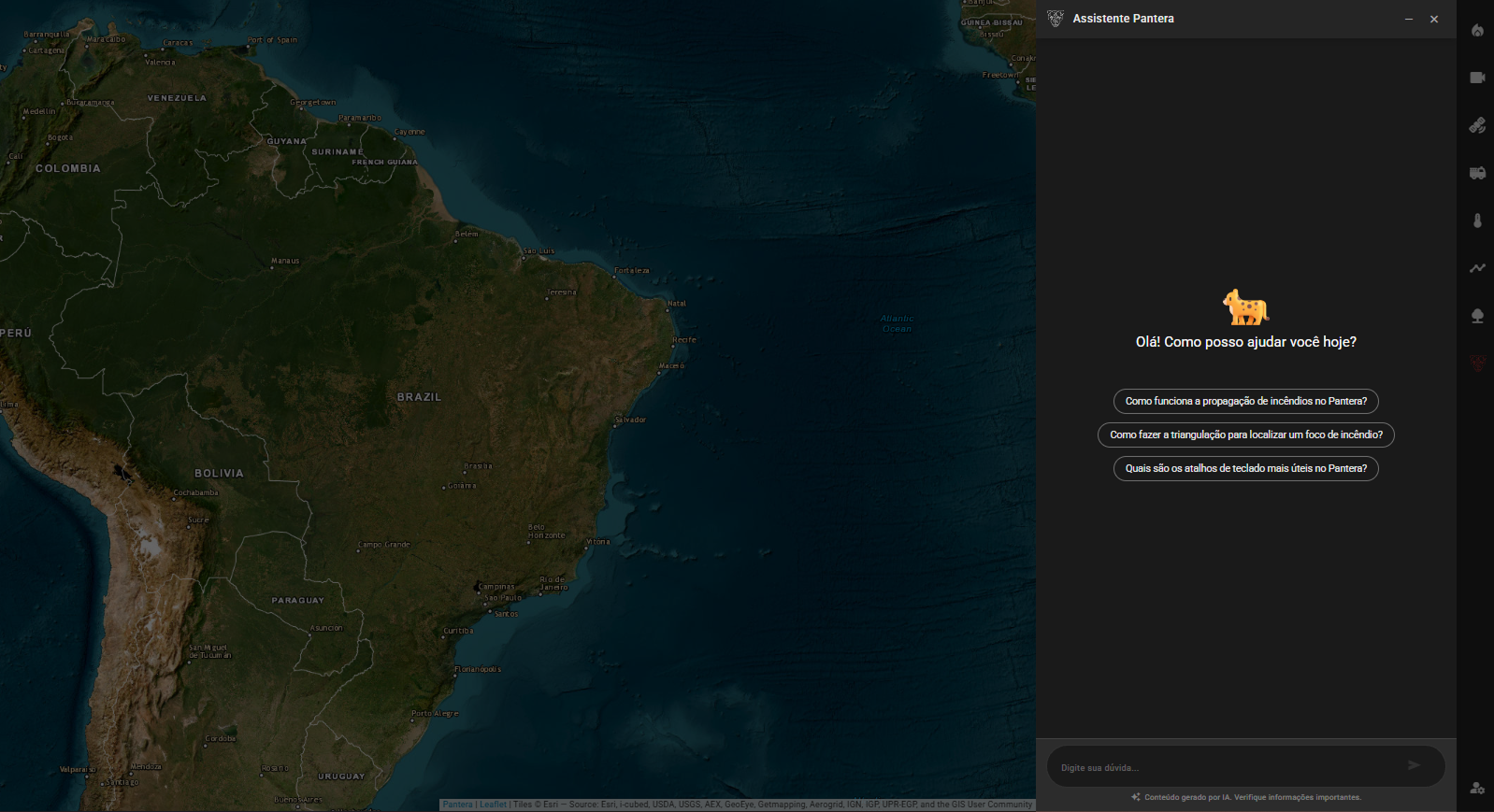Open the satellite panel icon
The image size is (1494, 812).
[x=1477, y=125]
